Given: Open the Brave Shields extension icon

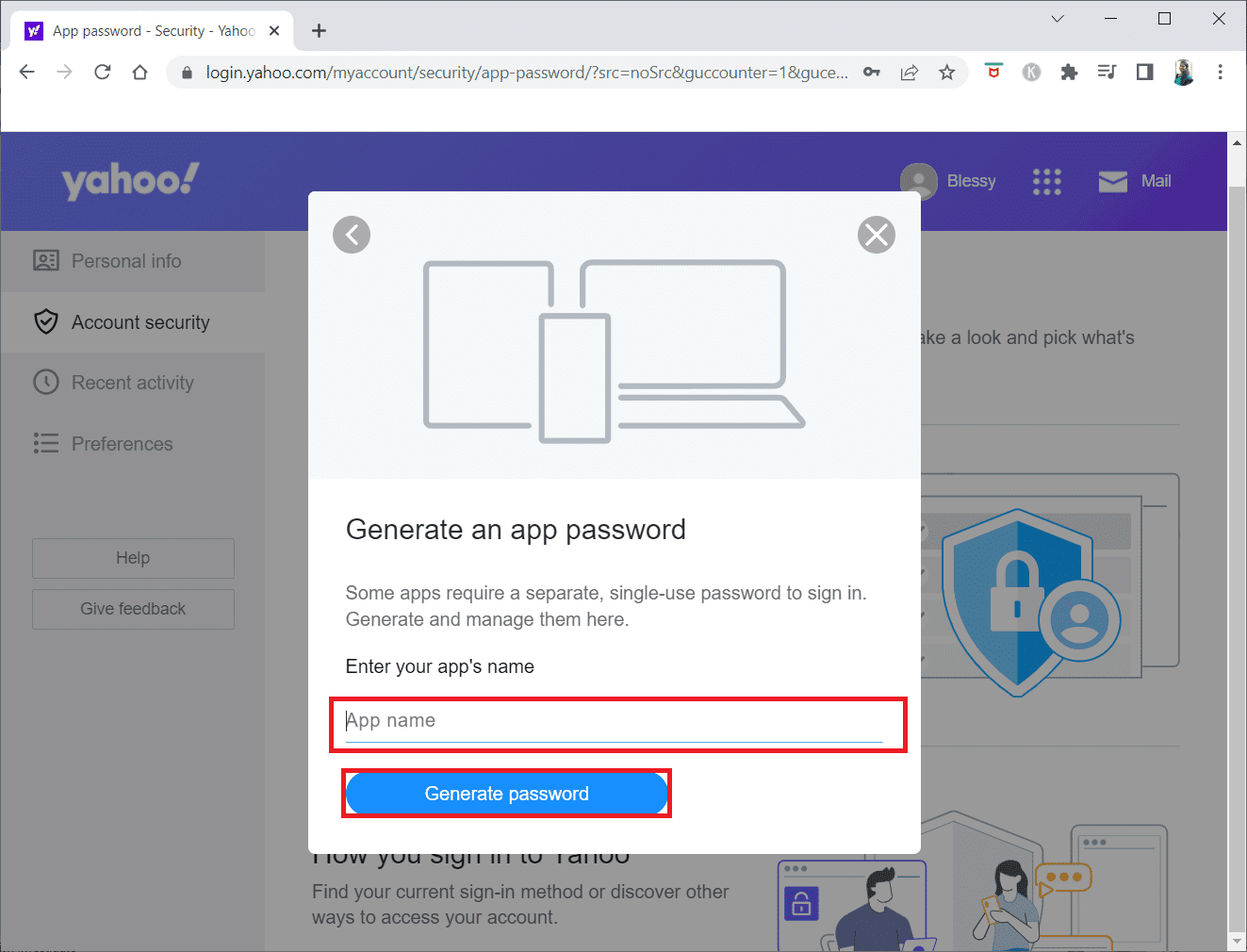Looking at the screenshot, I should pos(993,72).
